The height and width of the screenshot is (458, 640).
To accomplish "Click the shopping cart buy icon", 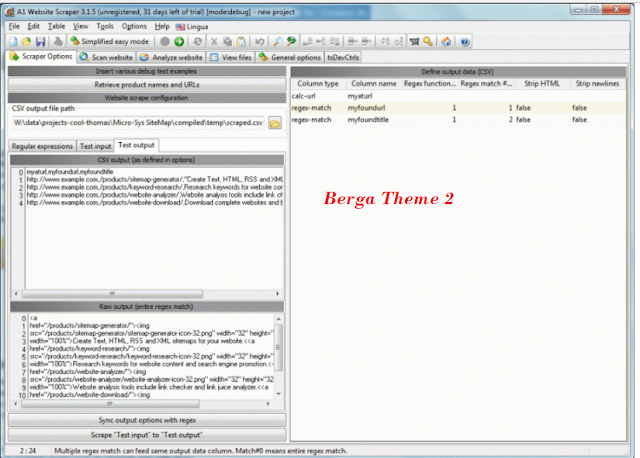I will click(x=414, y=42).
